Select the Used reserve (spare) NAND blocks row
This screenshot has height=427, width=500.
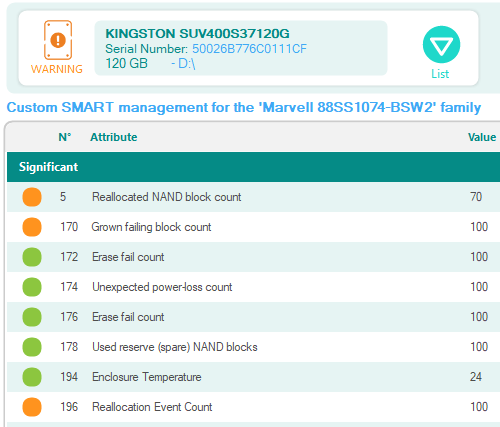pyautogui.click(x=253, y=347)
